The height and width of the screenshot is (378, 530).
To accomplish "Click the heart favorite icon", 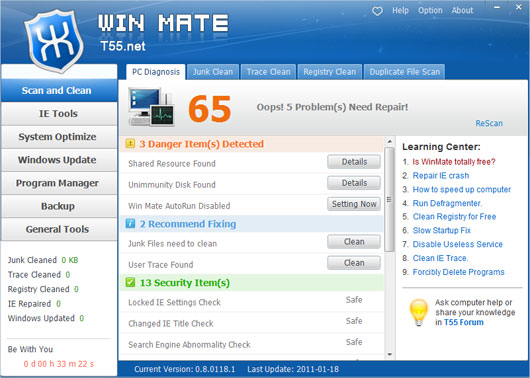I will pos(377,11).
